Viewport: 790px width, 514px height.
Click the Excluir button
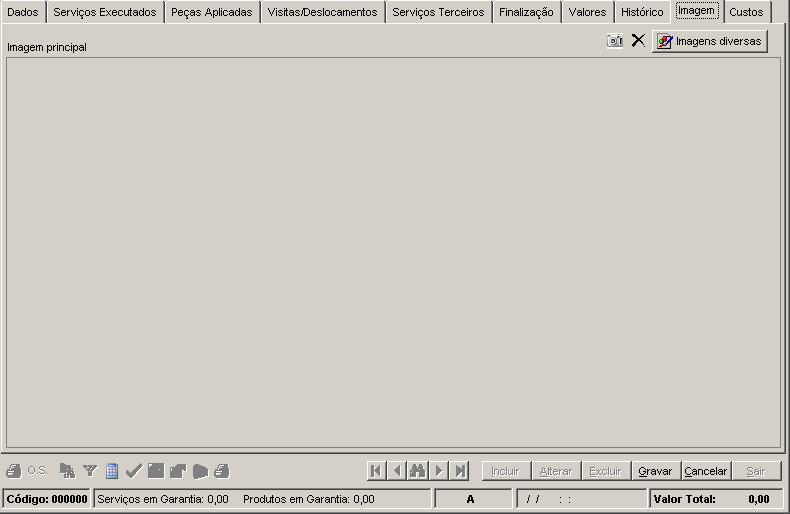[606, 471]
